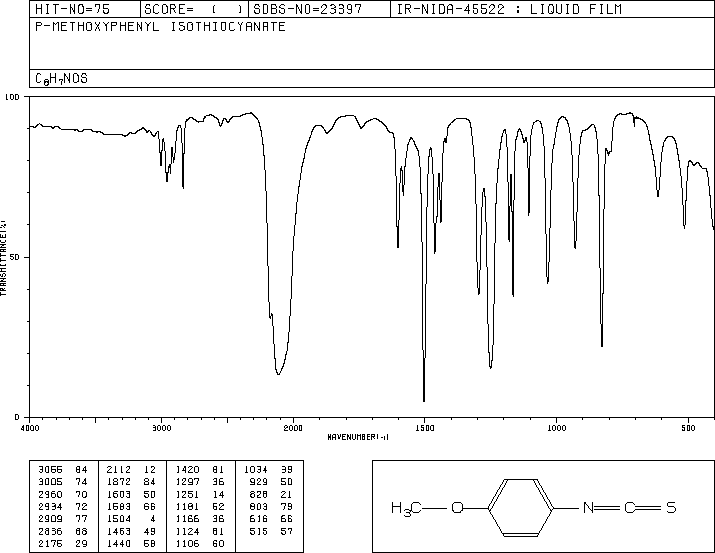Image resolution: width=715 pixels, height=553 pixels.
Task: Click the 3066 entry in the peak table
Action: [50, 470]
